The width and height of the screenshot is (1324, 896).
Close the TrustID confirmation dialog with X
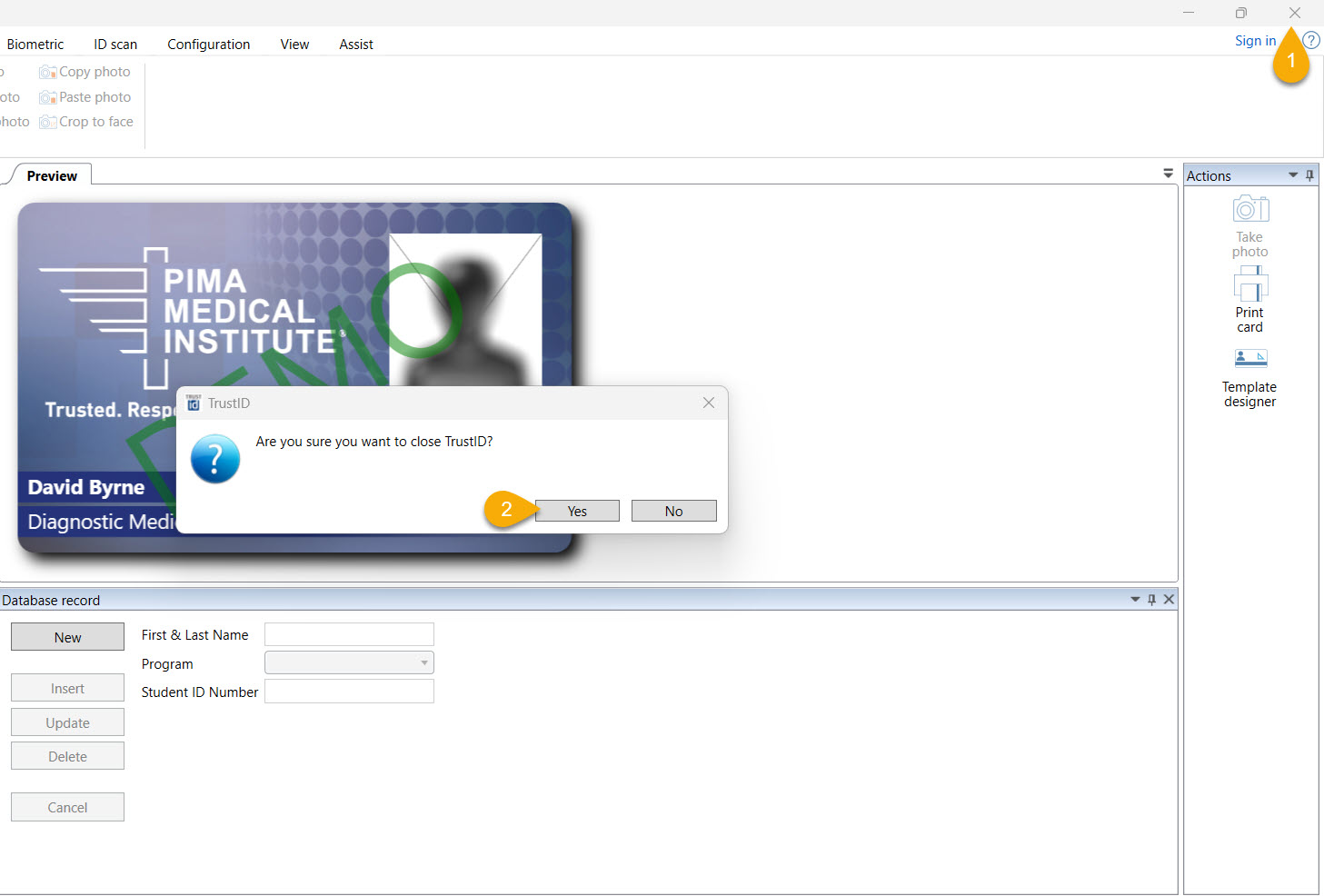tap(709, 403)
